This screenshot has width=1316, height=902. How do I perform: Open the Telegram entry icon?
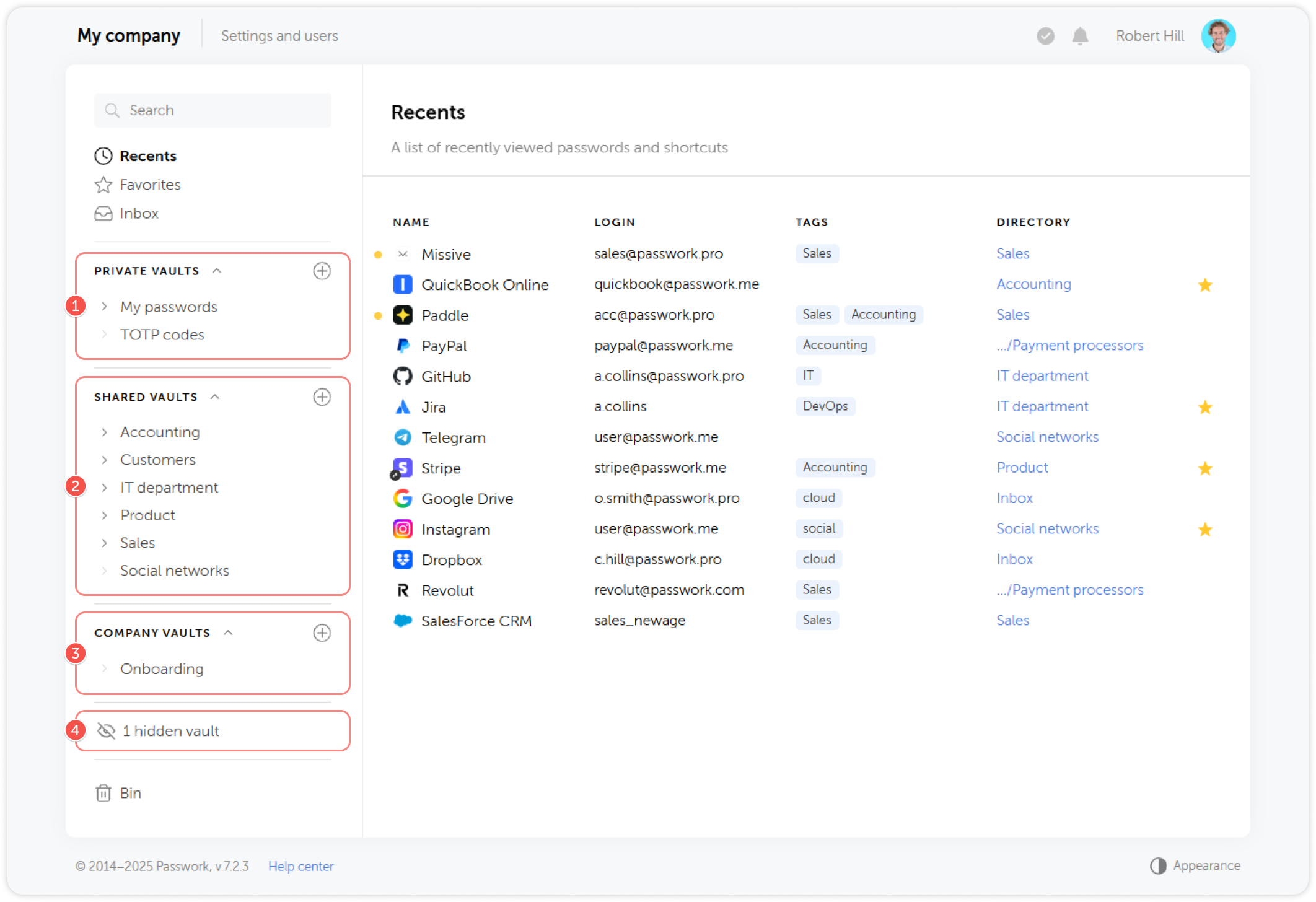point(402,437)
